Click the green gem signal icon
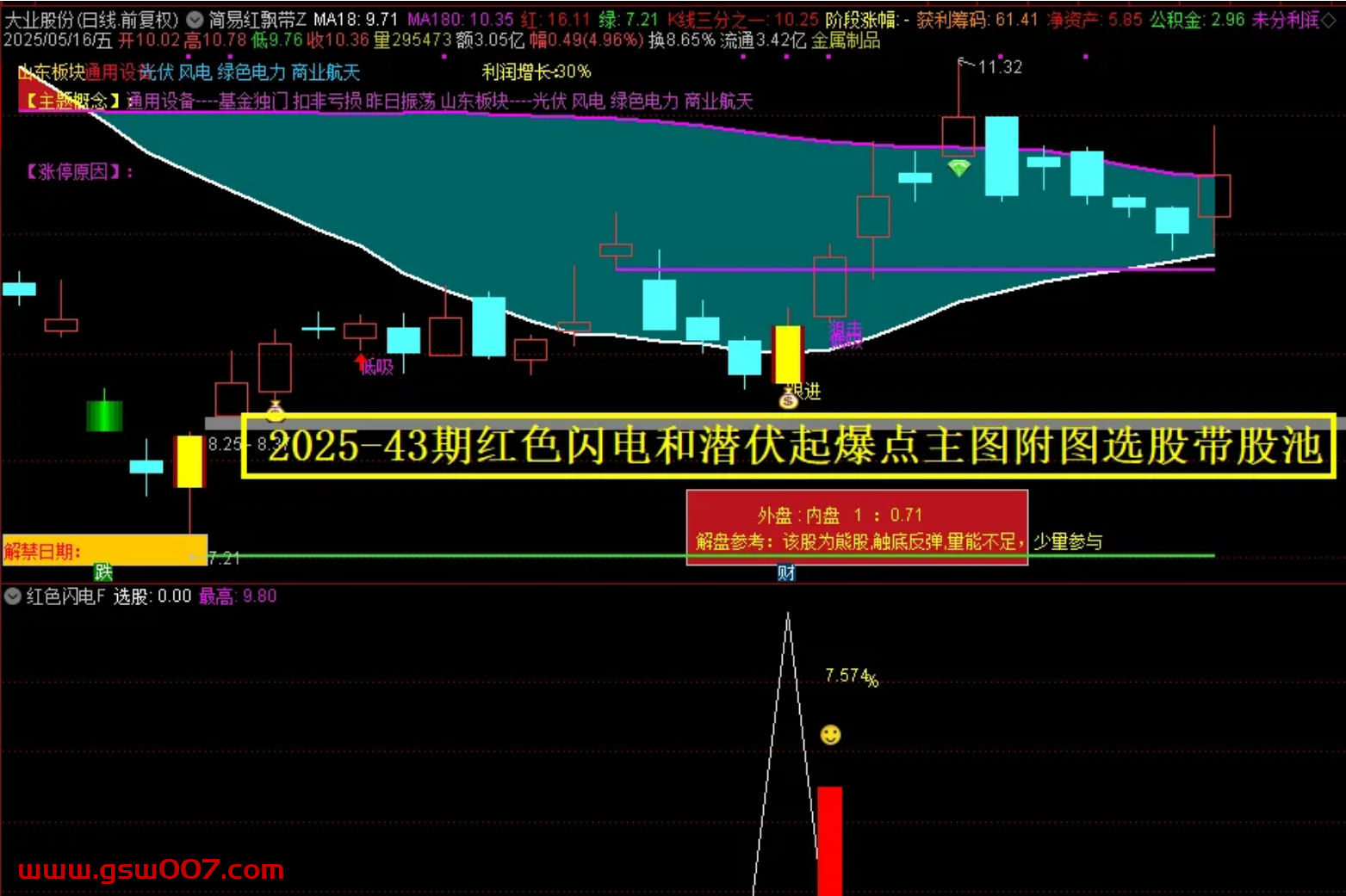 coord(958,168)
